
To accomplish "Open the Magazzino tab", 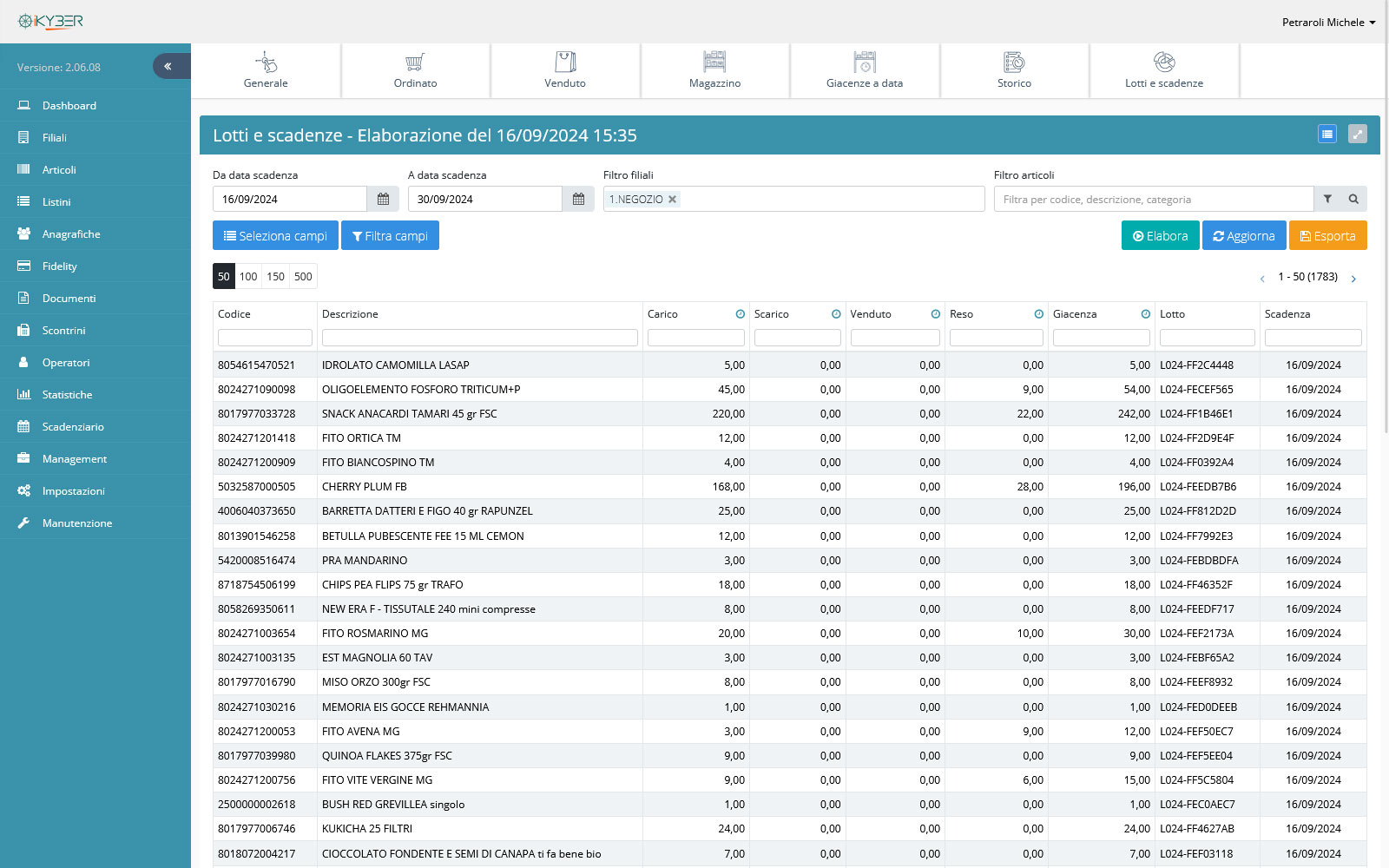I will (714, 70).
